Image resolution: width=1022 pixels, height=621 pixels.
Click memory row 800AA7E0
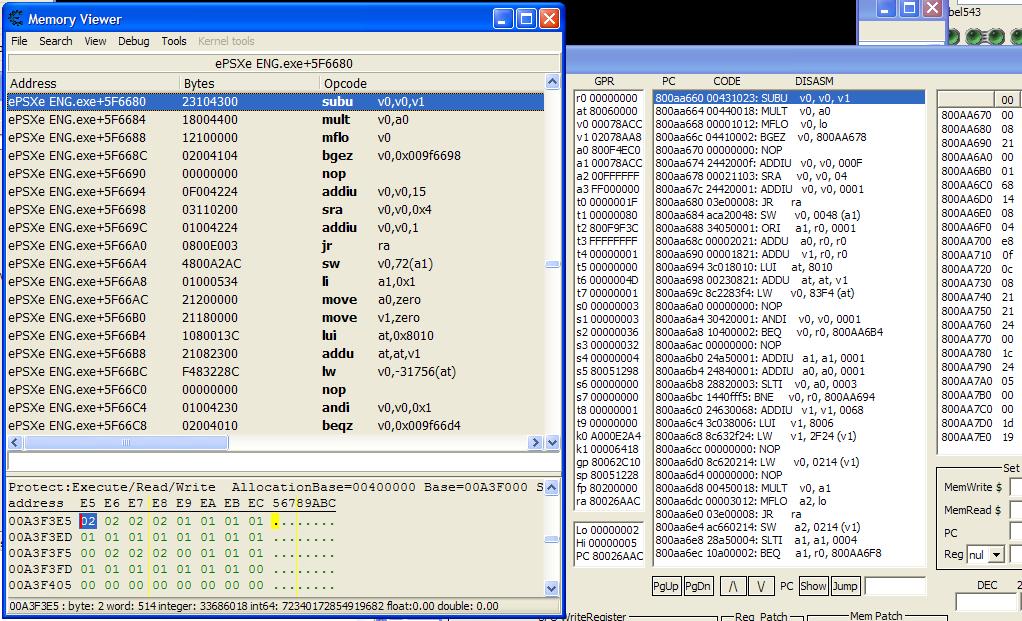tap(966, 437)
